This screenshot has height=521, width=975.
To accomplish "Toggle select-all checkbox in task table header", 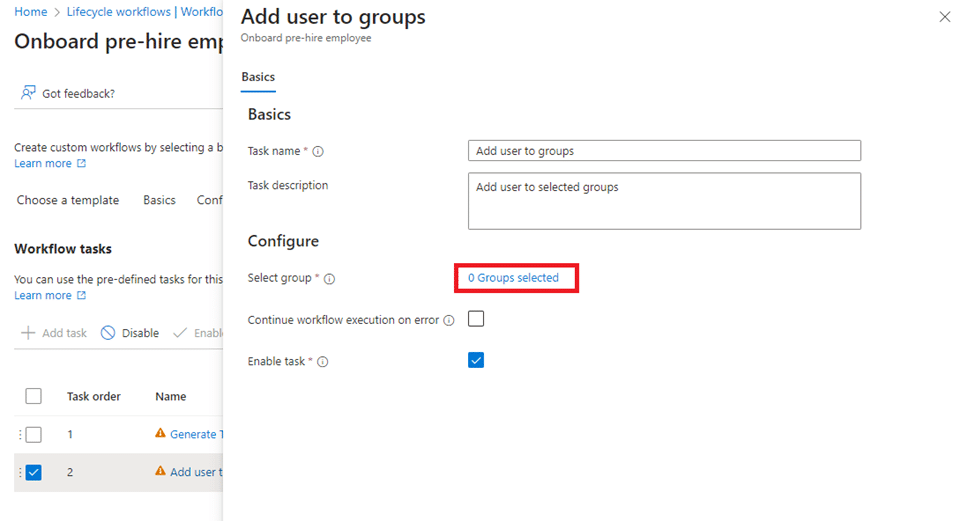I will point(33,396).
